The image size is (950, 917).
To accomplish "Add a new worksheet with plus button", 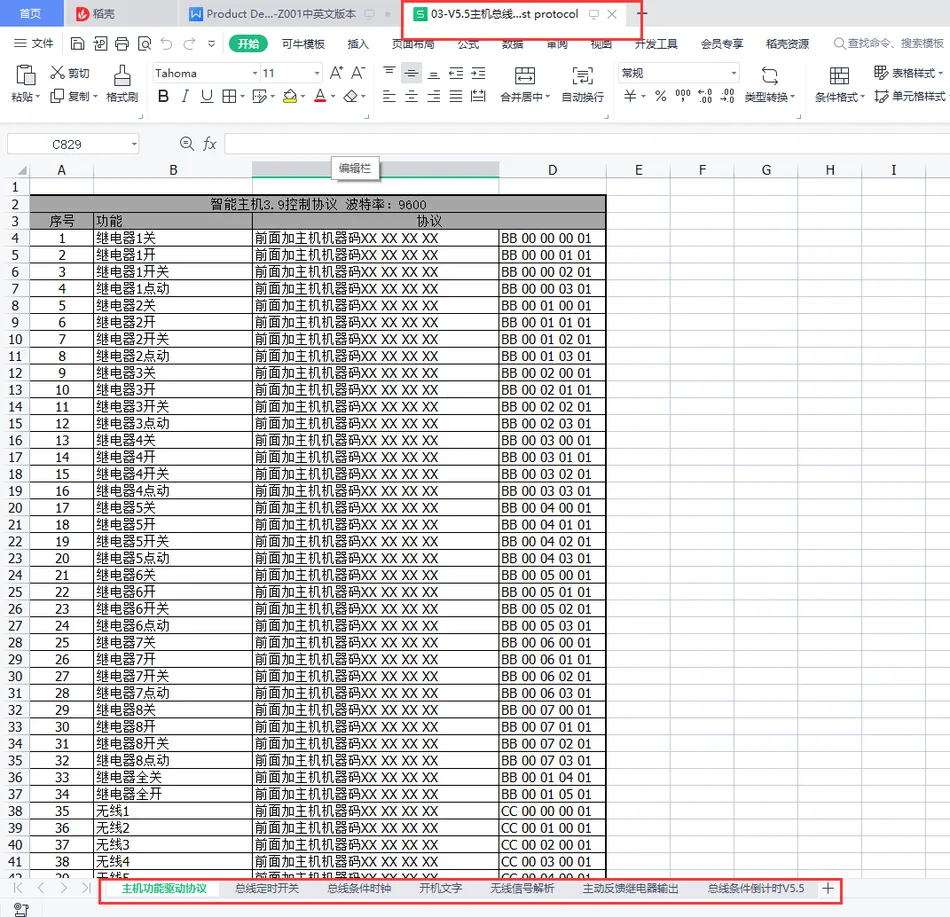I will 828,889.
